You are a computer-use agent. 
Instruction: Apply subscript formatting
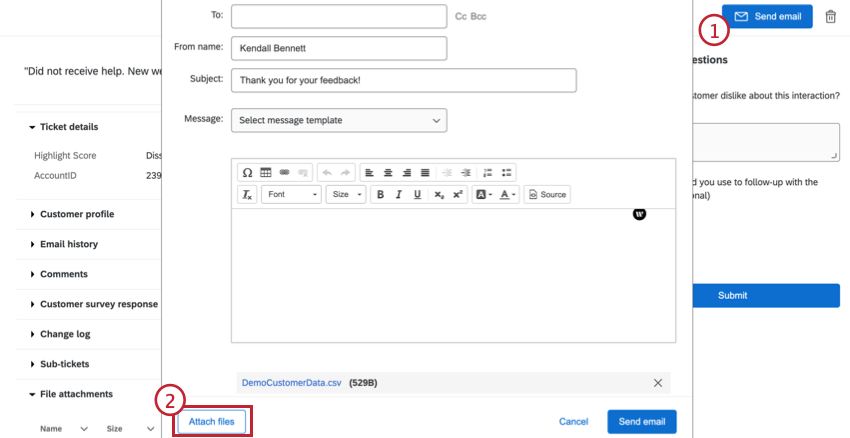pos(439,195)
